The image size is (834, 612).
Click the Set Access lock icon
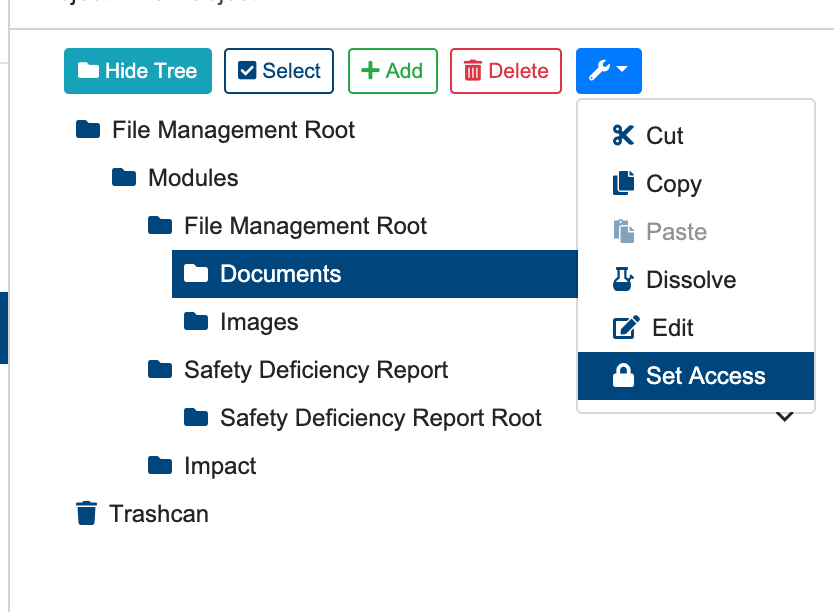tap(623, 375)
